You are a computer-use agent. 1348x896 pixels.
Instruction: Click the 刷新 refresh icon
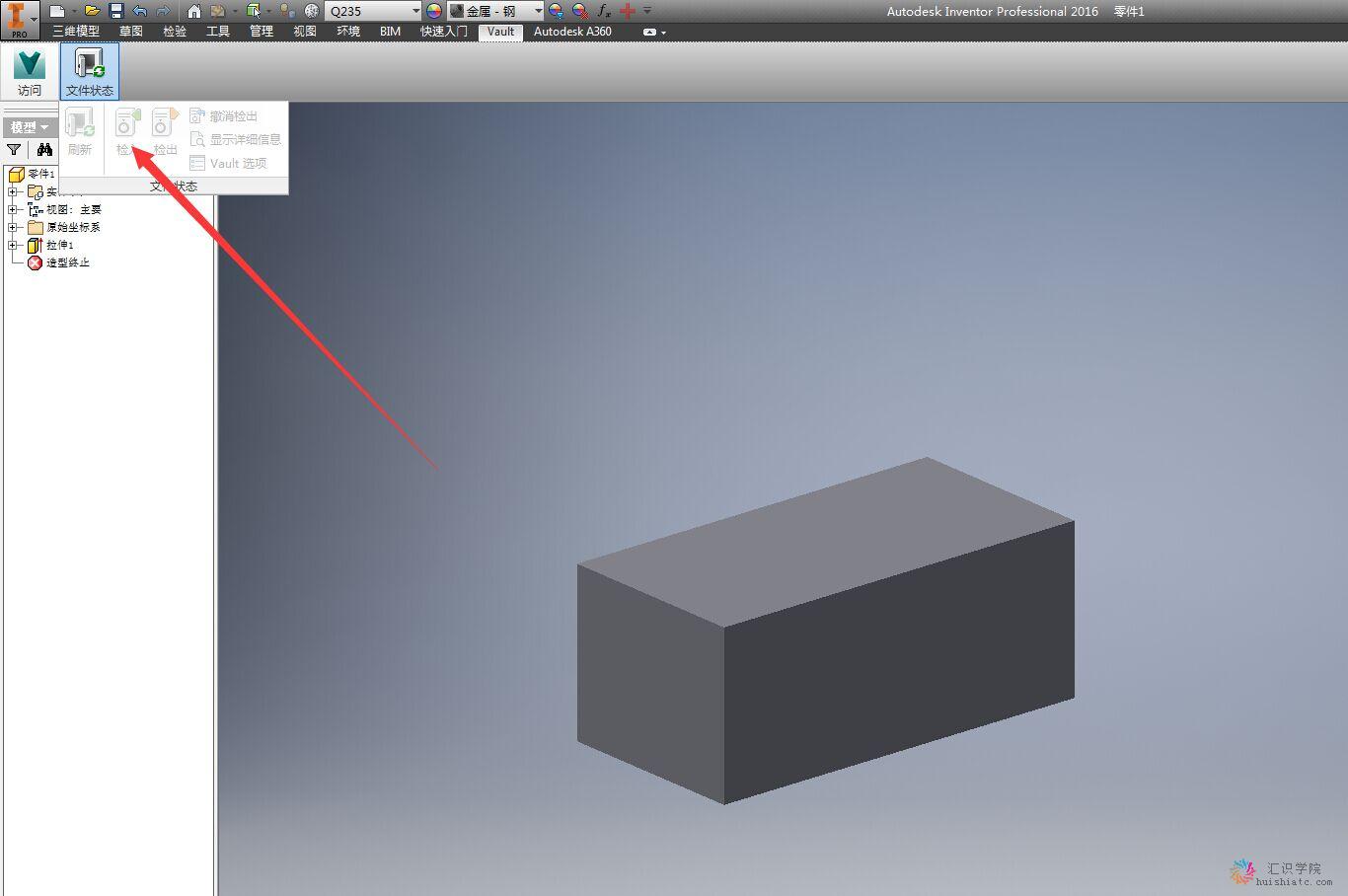pyautogui.click(x=80, y=132)
